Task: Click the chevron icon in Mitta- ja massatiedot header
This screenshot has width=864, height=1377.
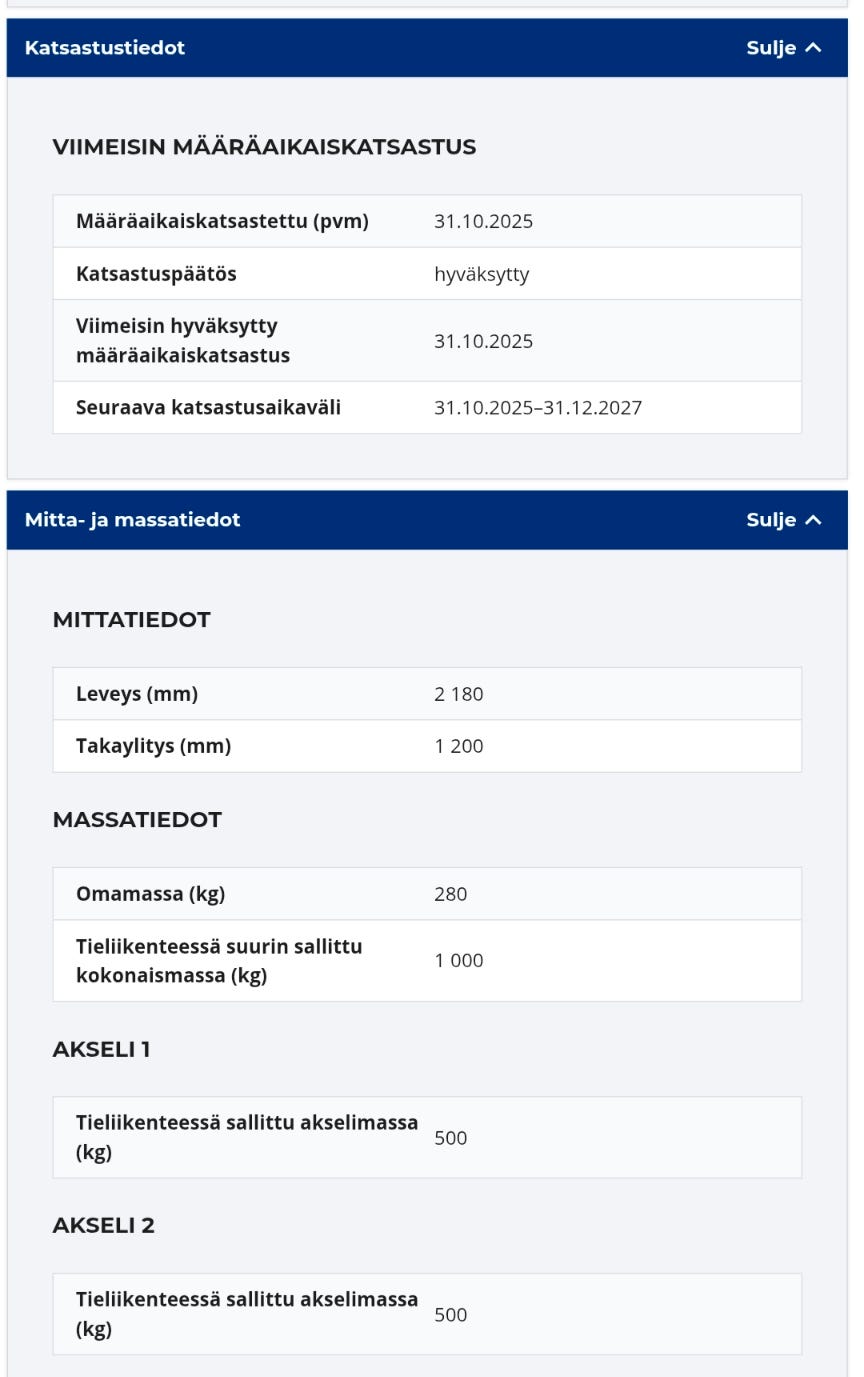Action: tap(813, 520)
